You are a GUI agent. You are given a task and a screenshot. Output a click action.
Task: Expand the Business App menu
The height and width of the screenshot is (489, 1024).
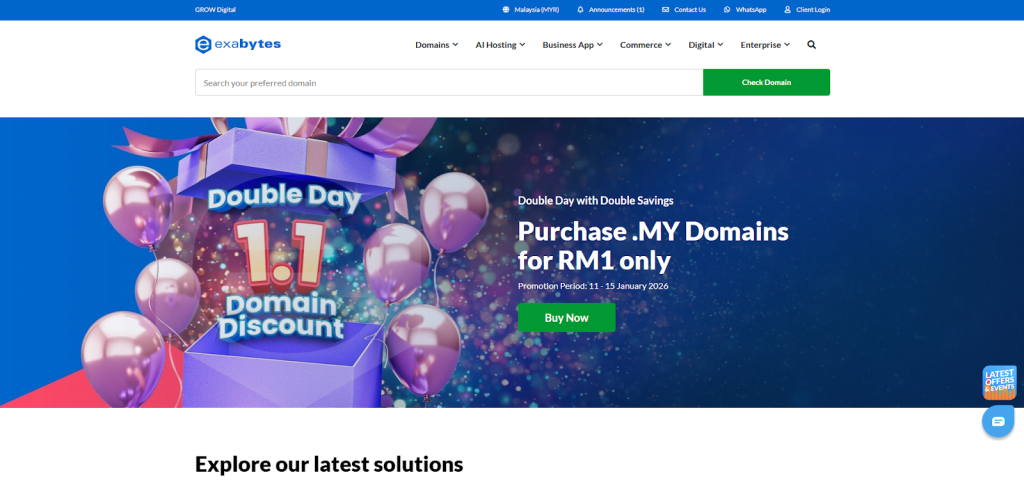(573, 45)
